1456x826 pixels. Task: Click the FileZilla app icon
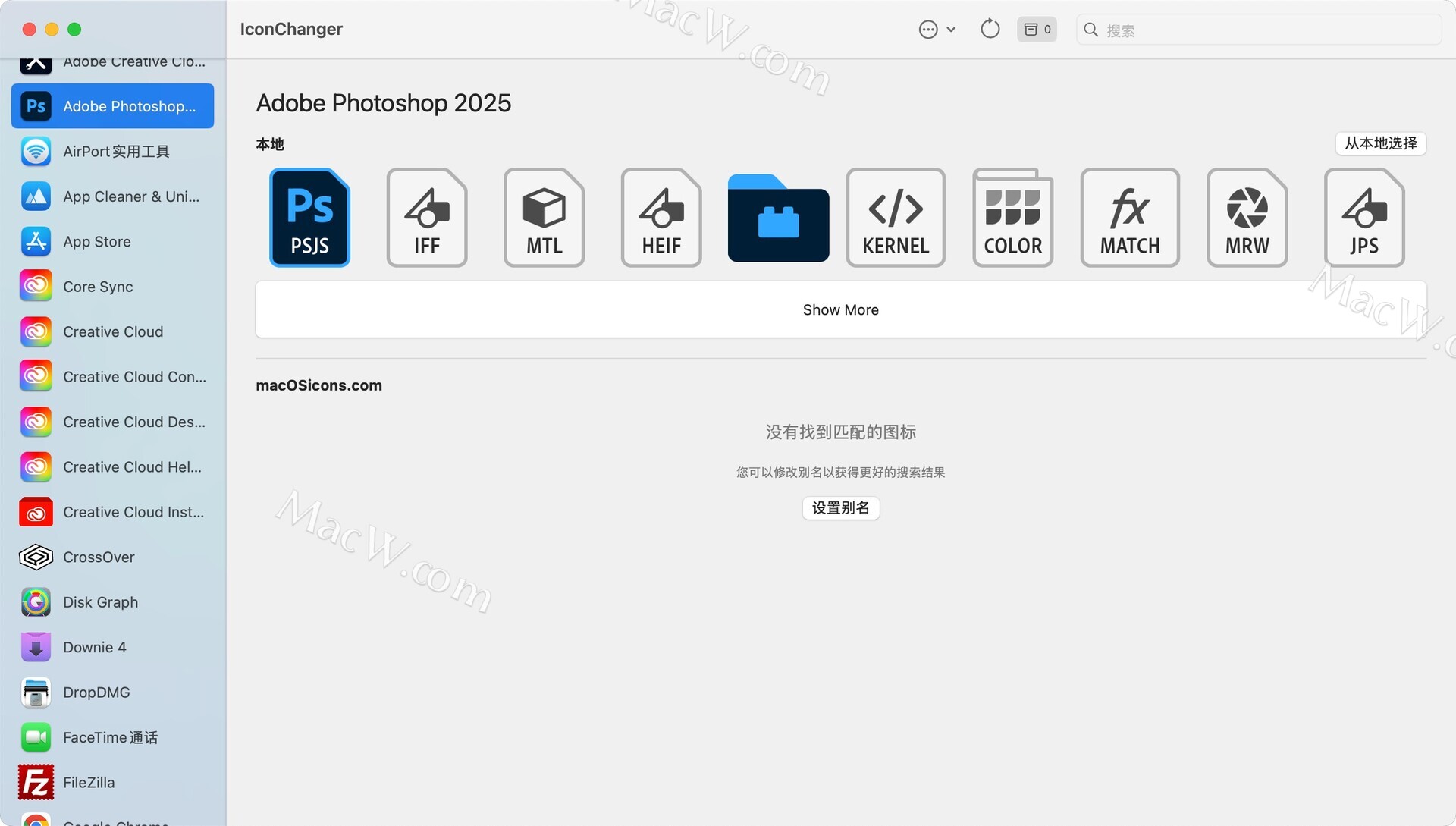(x=36, y=783)
